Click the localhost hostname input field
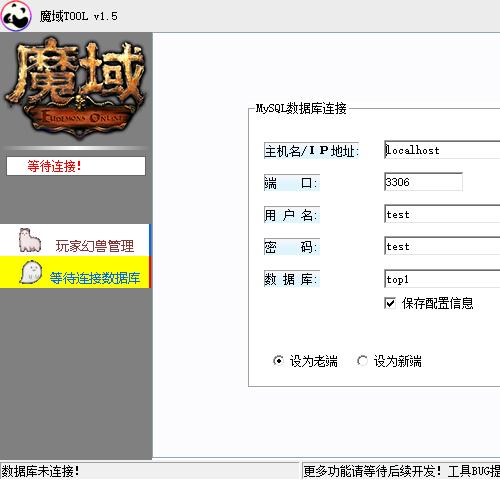Viewport: 500px width, 480px height. tap(442, 150)
